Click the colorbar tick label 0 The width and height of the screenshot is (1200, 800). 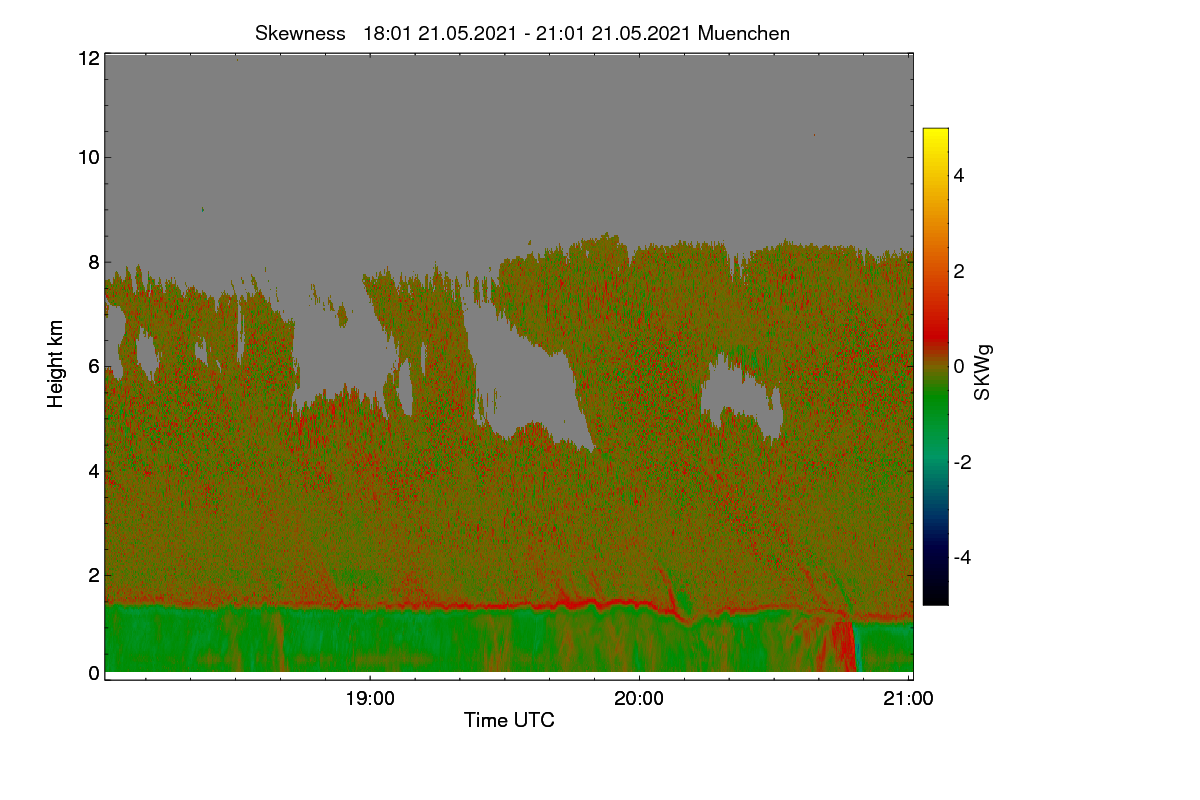coord(958,366)
